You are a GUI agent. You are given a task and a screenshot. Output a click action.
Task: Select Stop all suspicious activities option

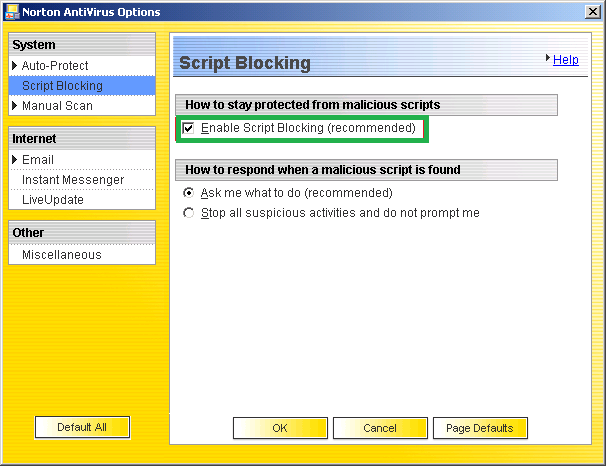[x=188, y=213]
